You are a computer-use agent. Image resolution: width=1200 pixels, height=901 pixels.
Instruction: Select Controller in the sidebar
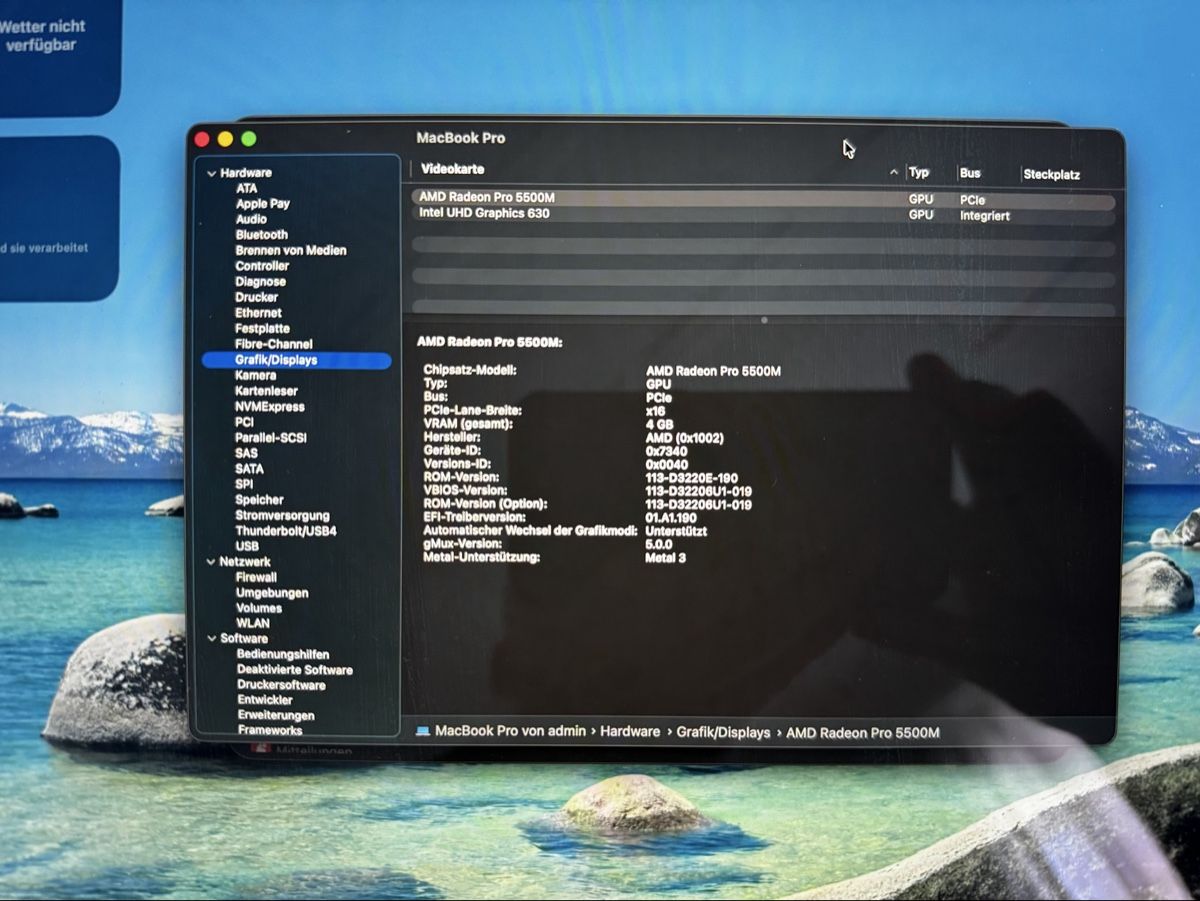click(262, 266)
